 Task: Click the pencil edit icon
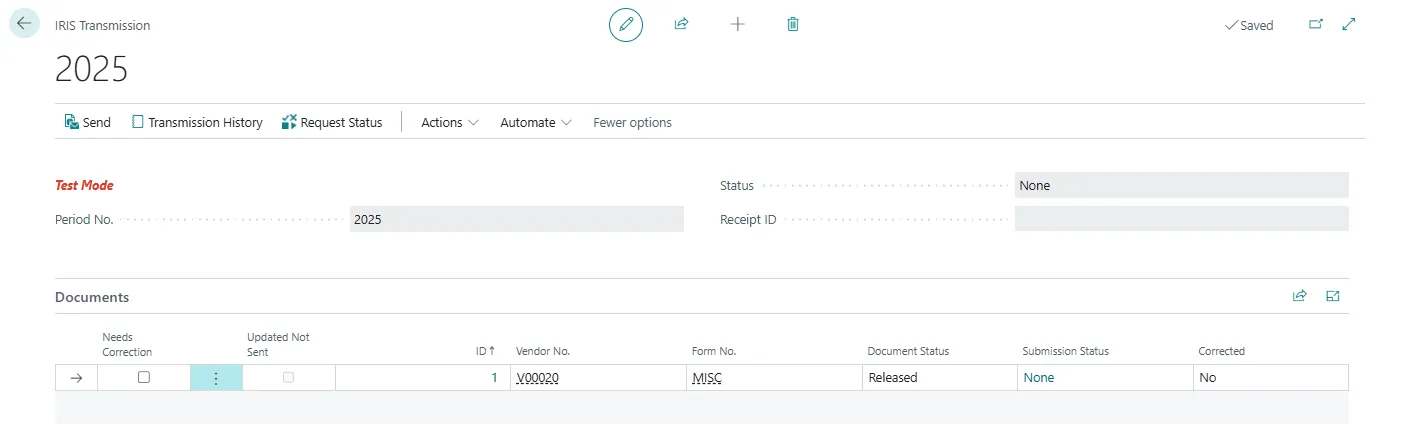pos(626,24)
